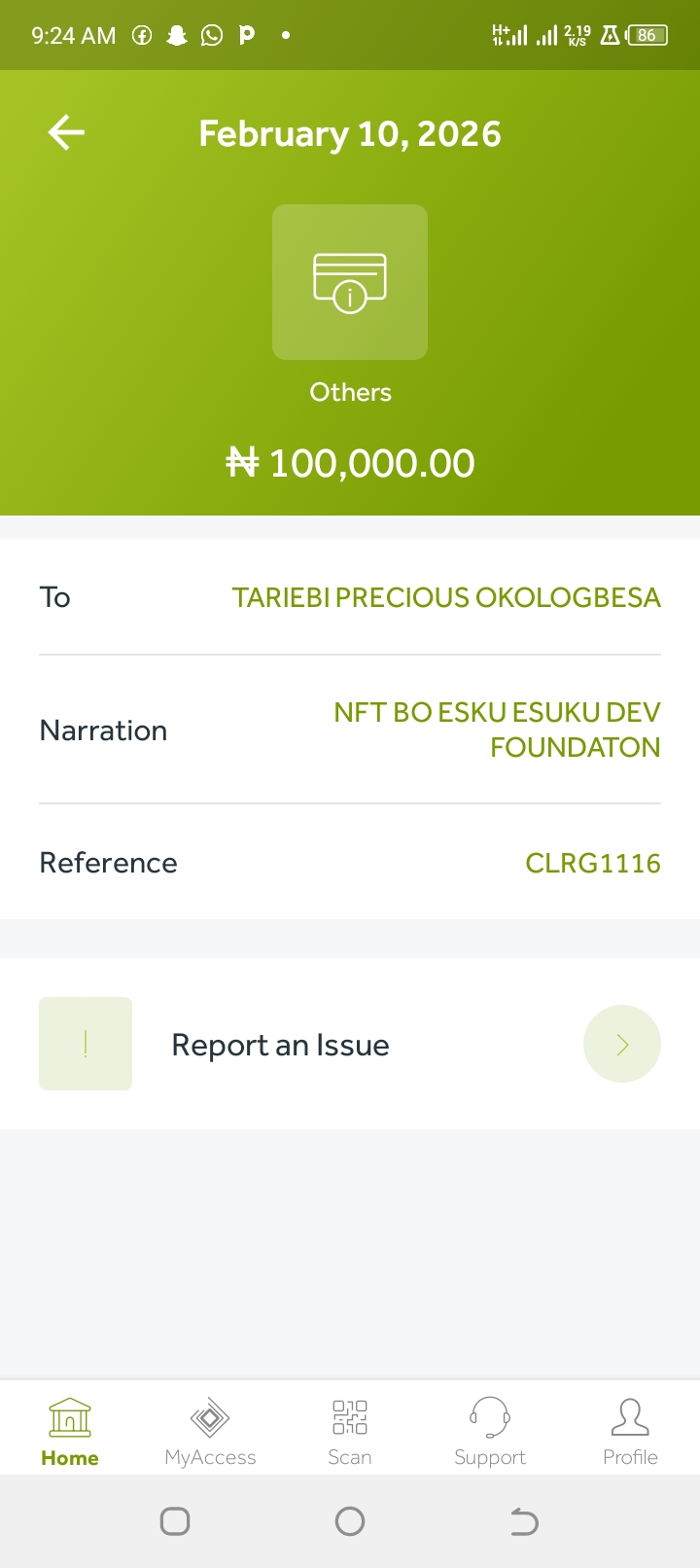
Task: Tap the Report an Issue label
Action: point(280,1045)
